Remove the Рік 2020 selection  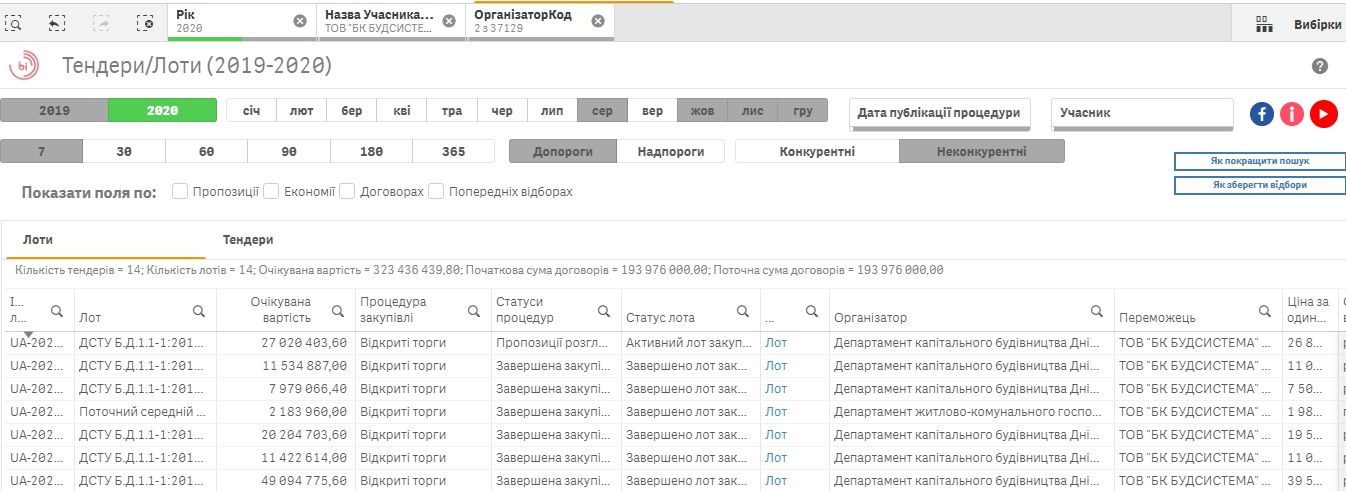(x=300, y=21)
